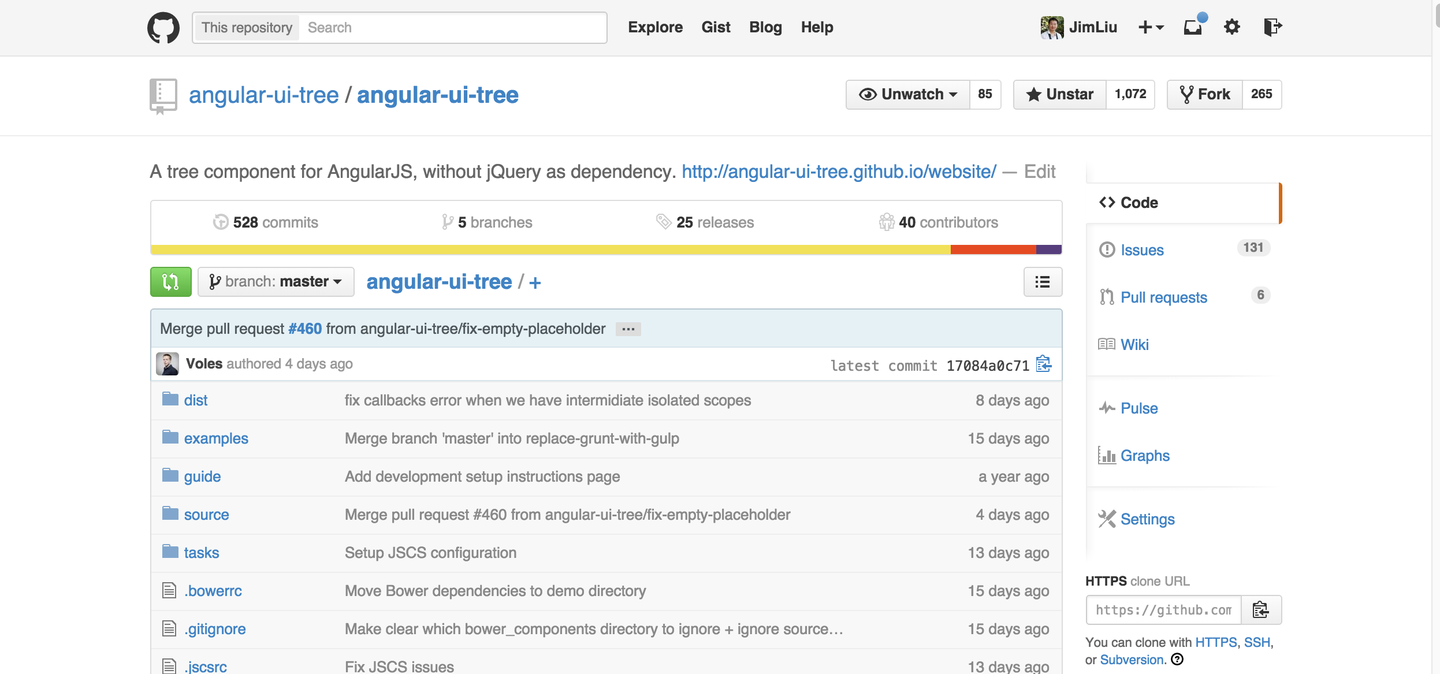Open pull request #460 link

click(305, 329)
